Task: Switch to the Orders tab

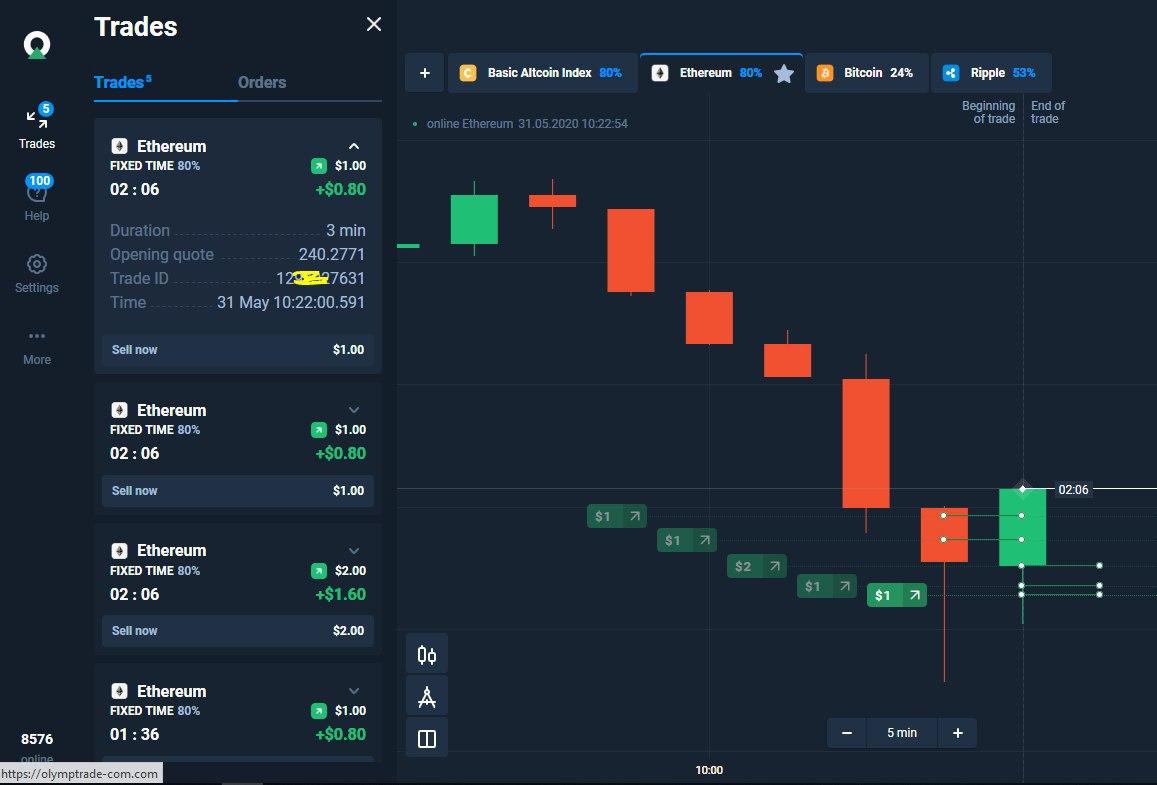Action: pyautogui.click(x=262, y=82)
